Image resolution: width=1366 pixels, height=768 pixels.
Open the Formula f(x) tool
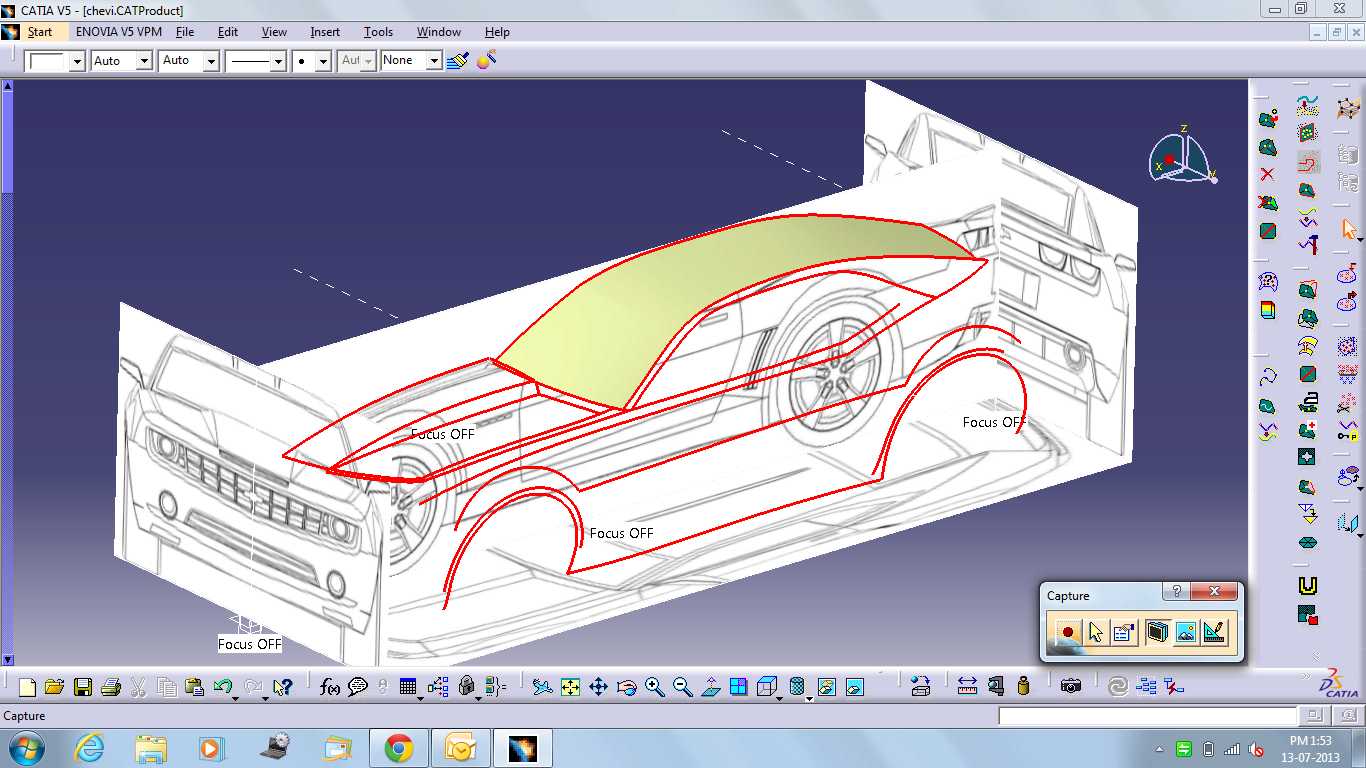[330, 687]
